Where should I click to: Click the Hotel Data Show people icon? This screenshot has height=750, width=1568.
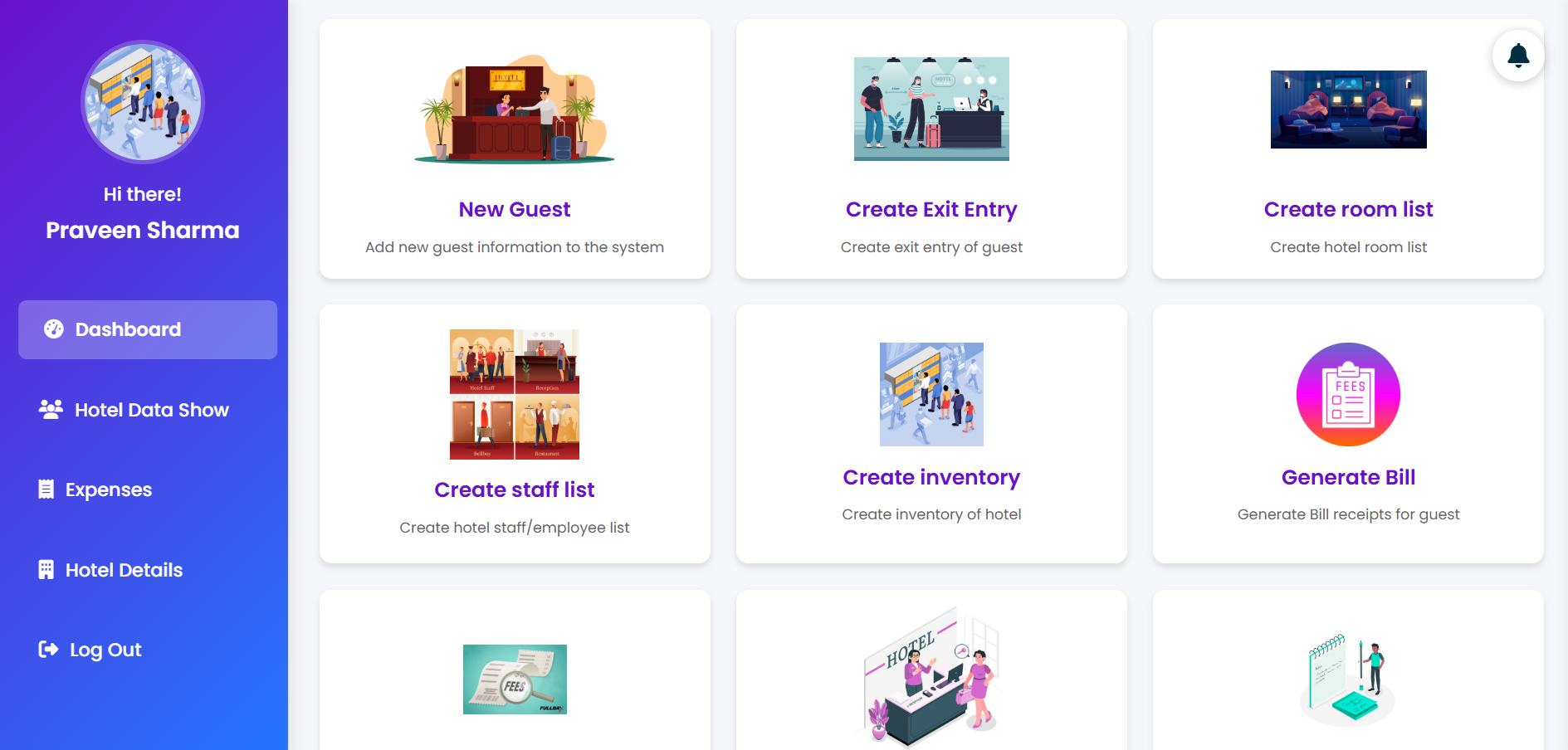pyautogui.click(x=51, y=410)
